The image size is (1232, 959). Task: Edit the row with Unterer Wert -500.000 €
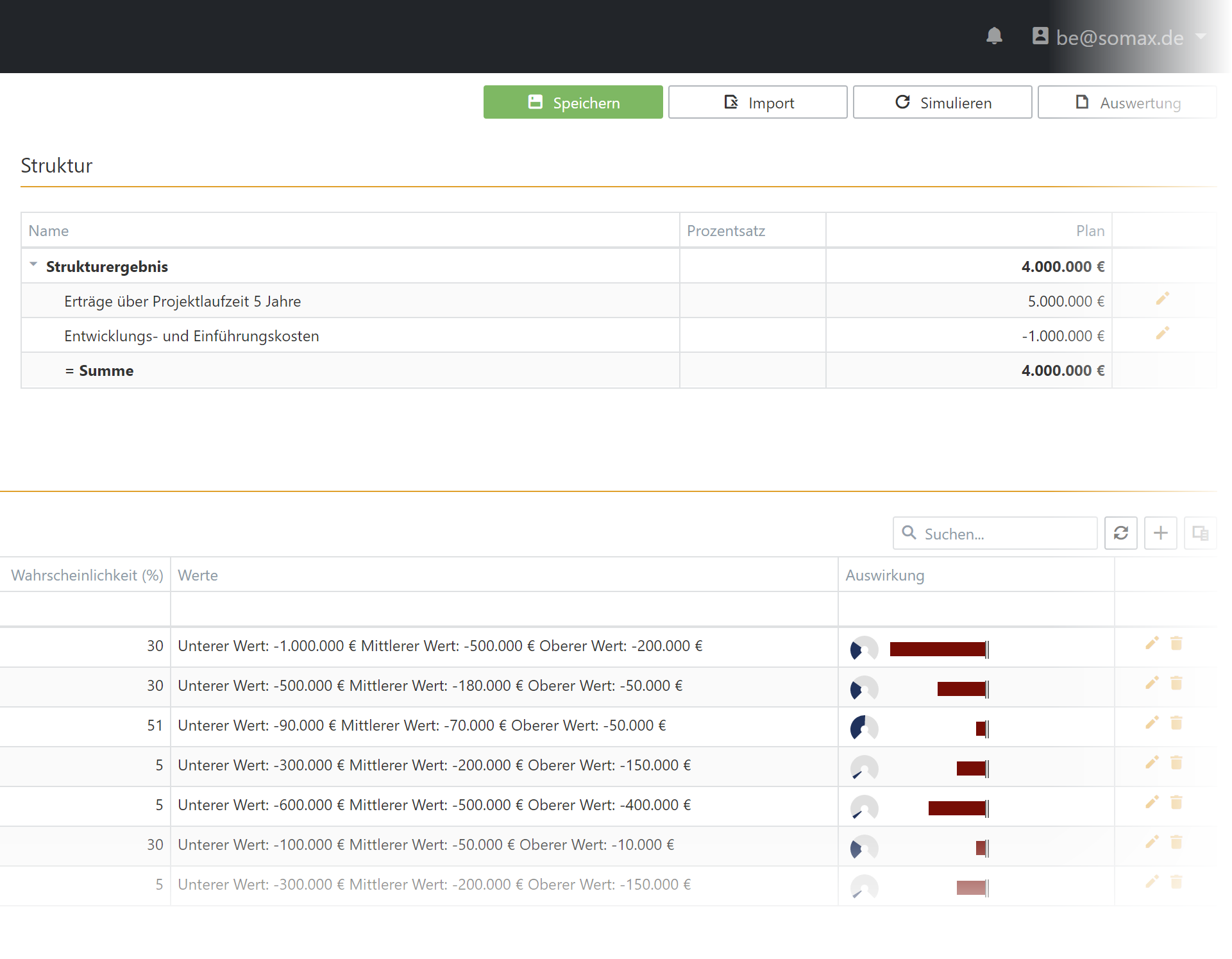(x=1152, y=683)
